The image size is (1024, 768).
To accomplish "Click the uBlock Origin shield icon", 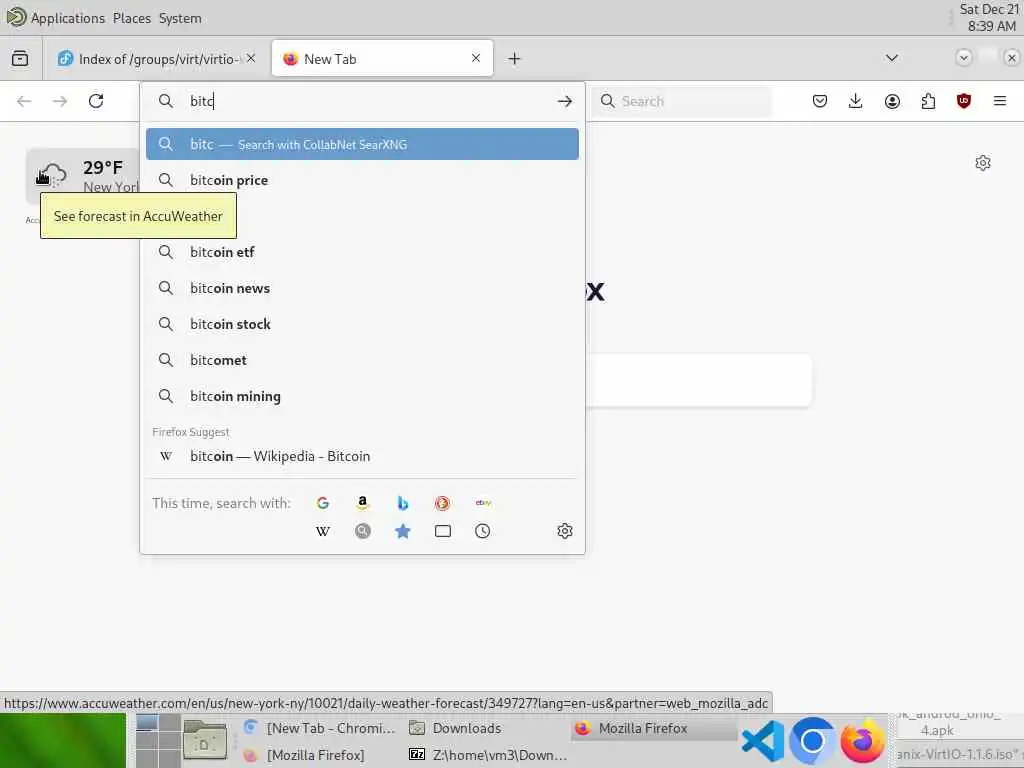I will coord(964,101).
